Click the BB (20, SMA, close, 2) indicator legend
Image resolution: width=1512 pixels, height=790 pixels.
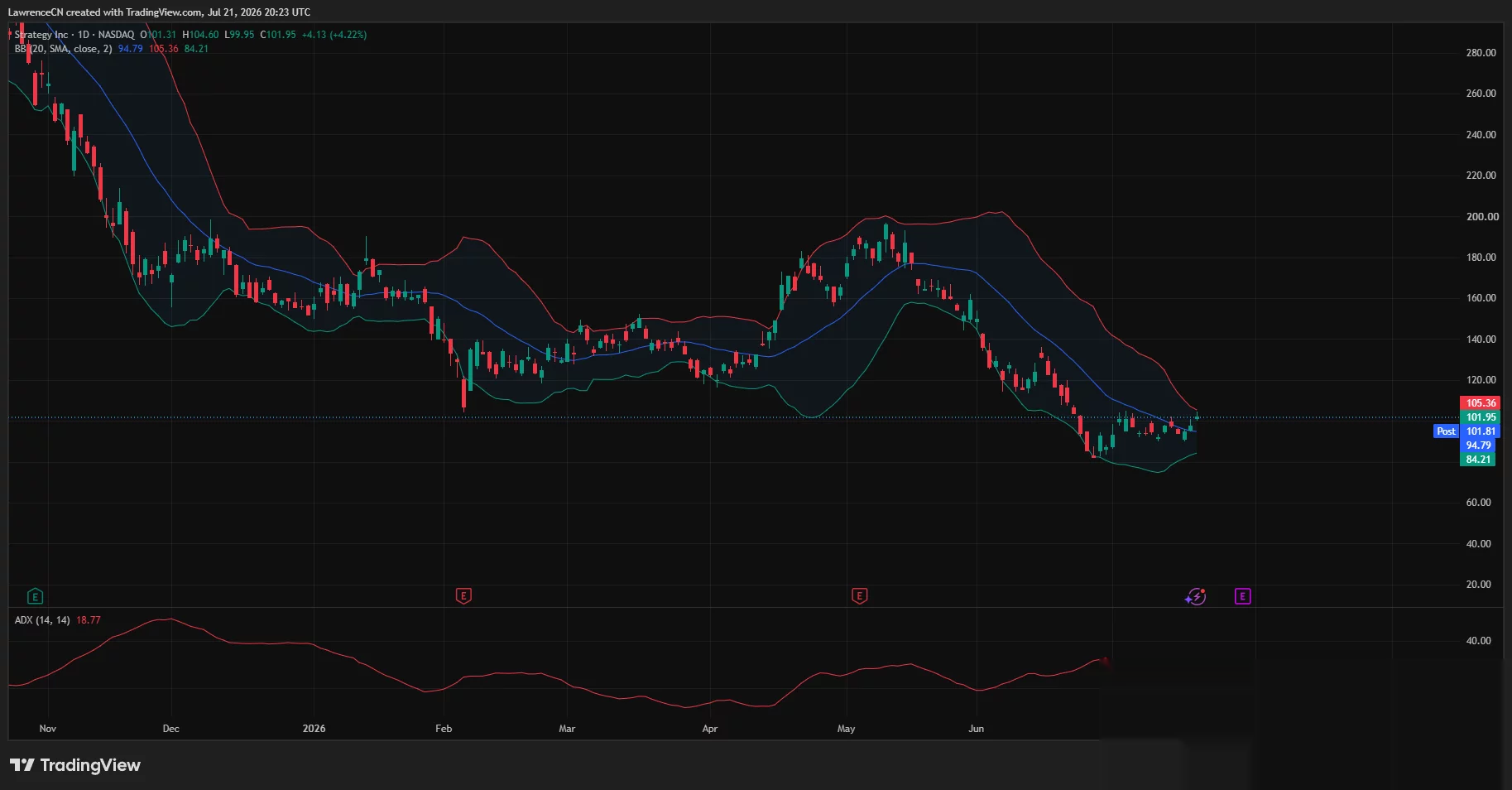(63, 49)
